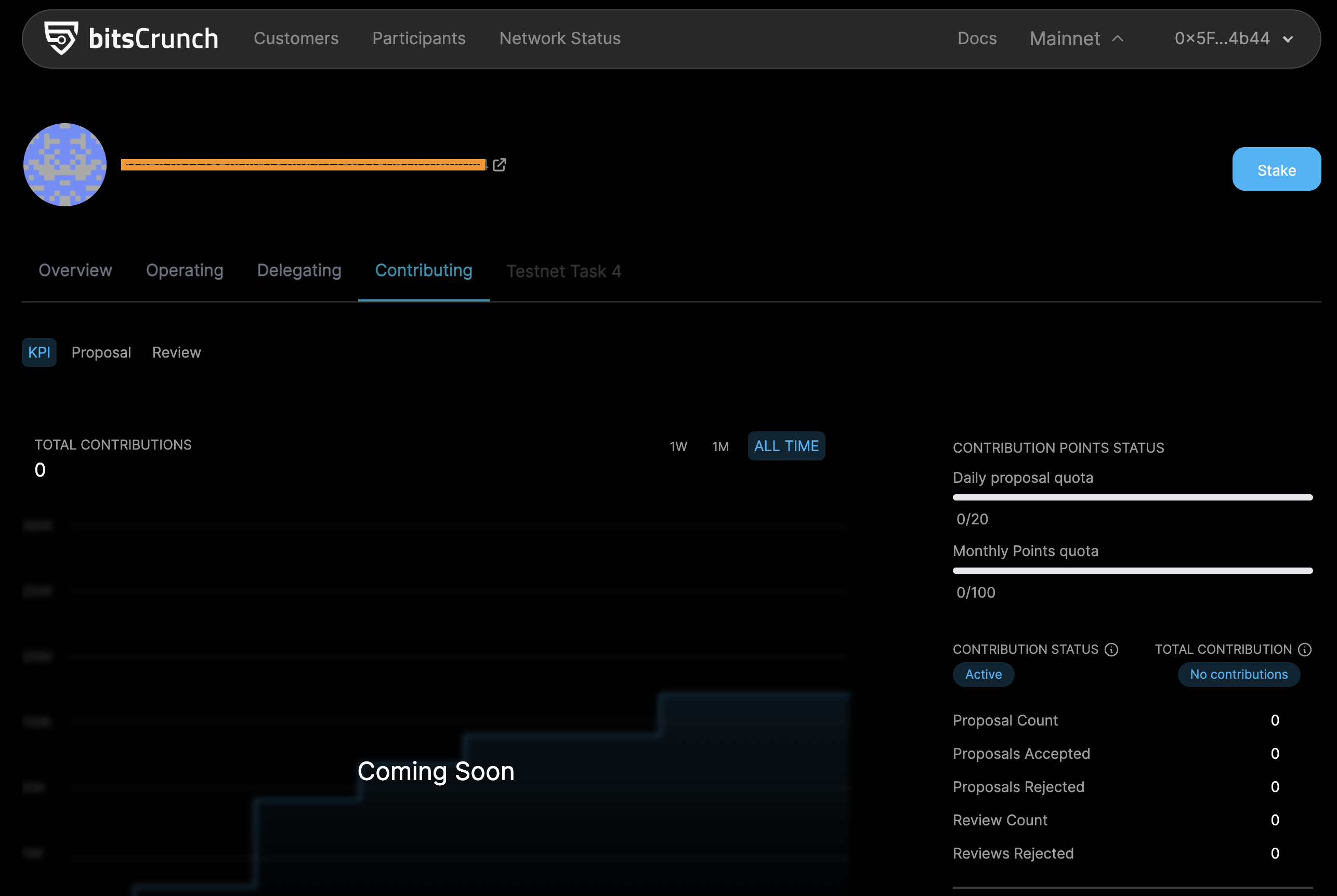Click the Reviews Rejected row label
The height and width of the screenshot is (896, 1337).
pos(1013,853)
